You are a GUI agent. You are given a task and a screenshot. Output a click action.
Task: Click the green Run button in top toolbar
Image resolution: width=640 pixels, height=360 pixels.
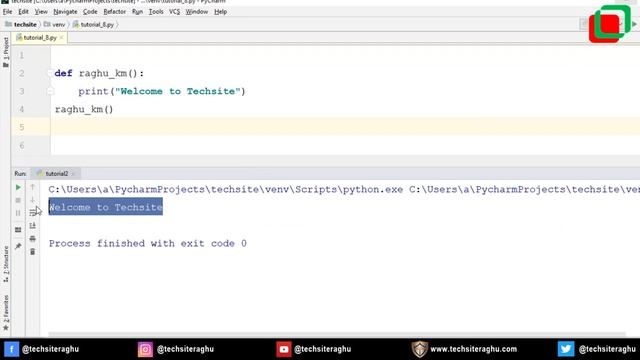point(635,24)
